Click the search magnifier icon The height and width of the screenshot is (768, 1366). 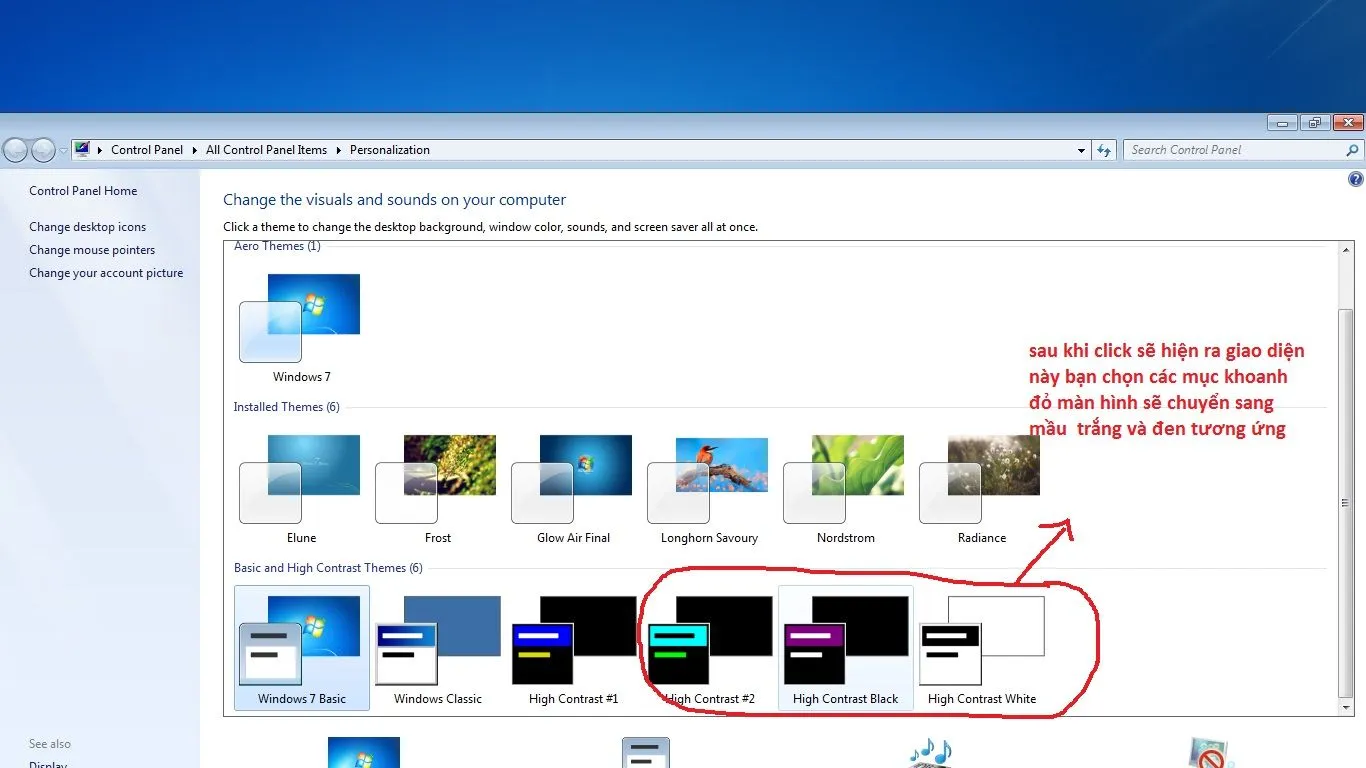pos(1353,150)
